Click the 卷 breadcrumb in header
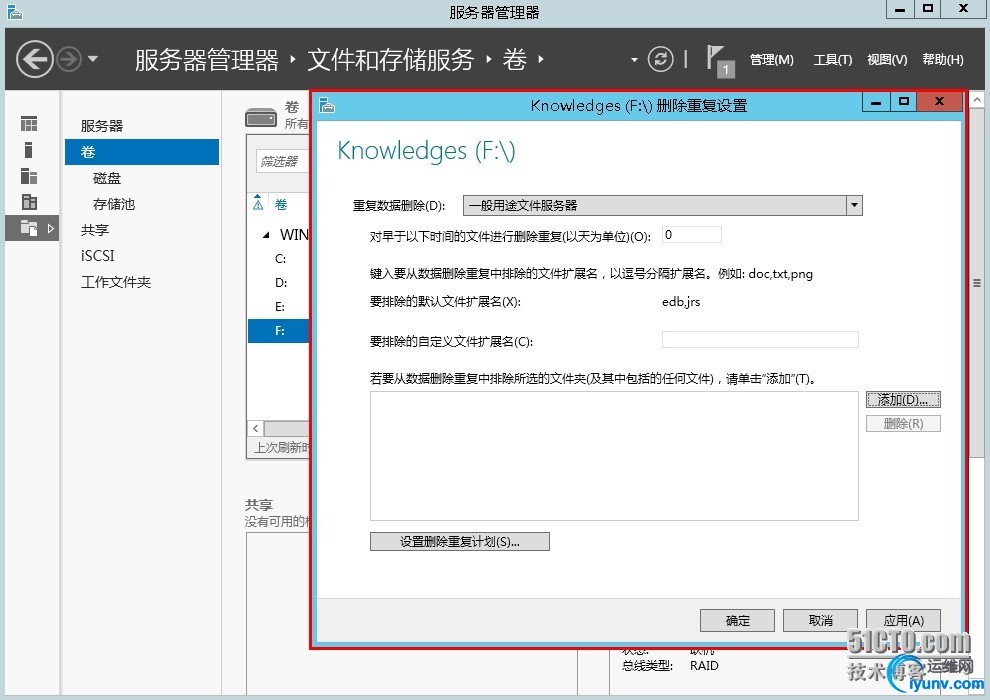 point(515,60)
